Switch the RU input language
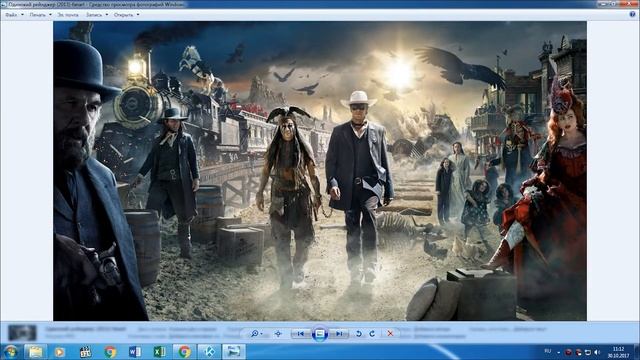Screen dimensions: 640x360 pyautogui.click(x=548, y=351)
